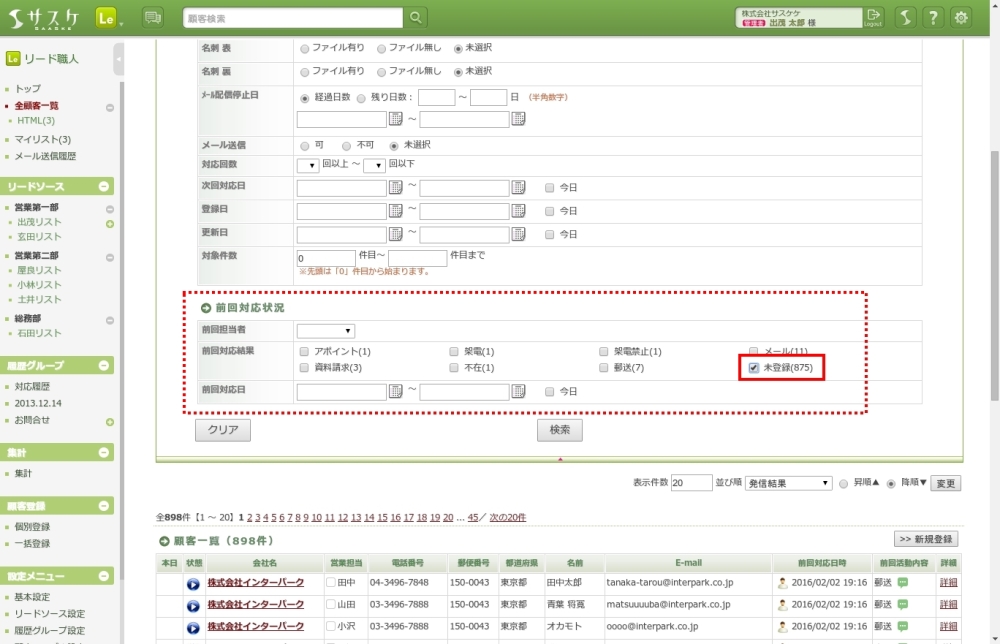Click green comment icon in first row's 郵送 cell
1000x644 pixels.
tap(903, 581)
